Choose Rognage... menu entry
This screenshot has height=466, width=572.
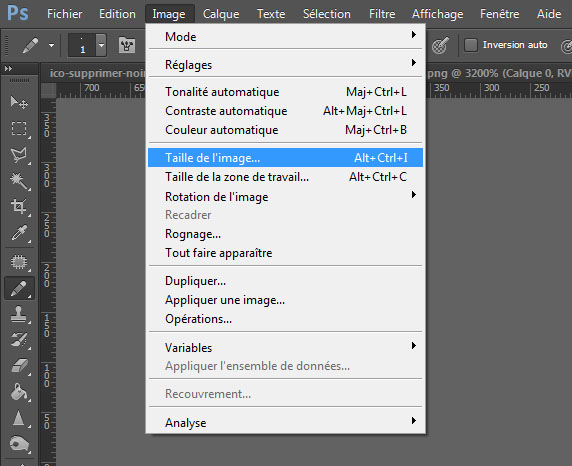[x=285, y=234]
